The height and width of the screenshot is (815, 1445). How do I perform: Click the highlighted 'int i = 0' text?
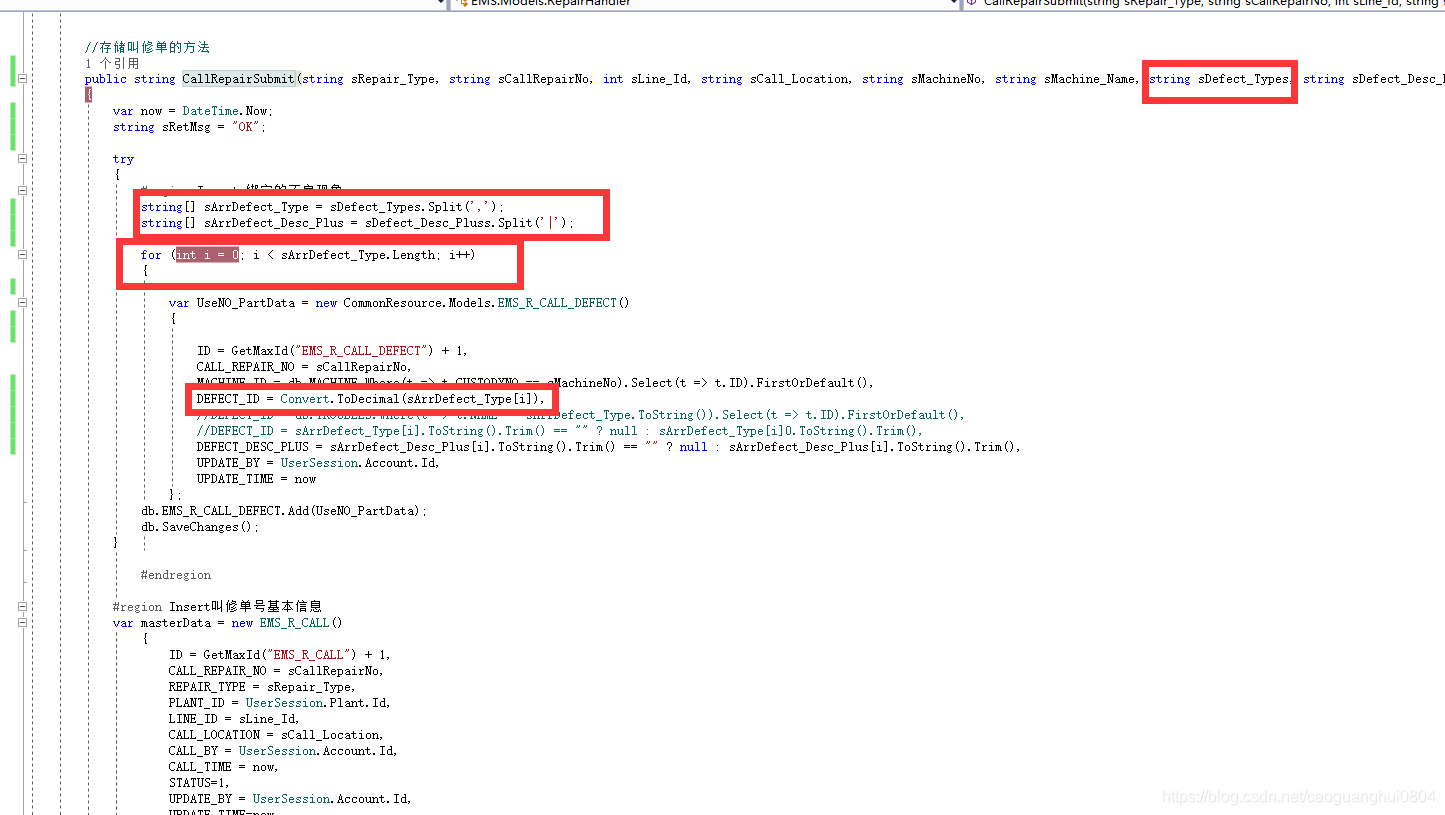point(207,255)
